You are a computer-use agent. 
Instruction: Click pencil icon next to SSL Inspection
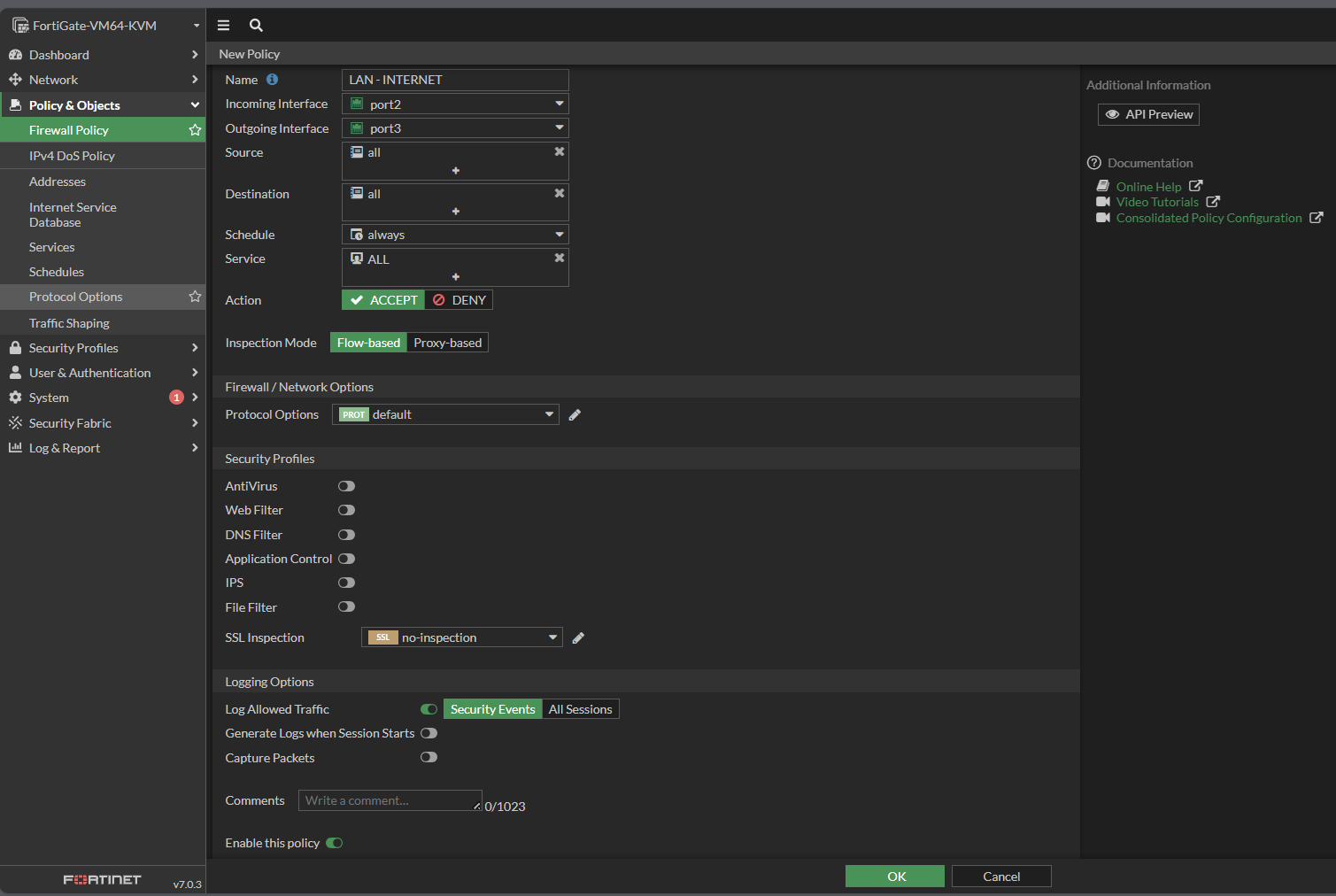(578, 638)
